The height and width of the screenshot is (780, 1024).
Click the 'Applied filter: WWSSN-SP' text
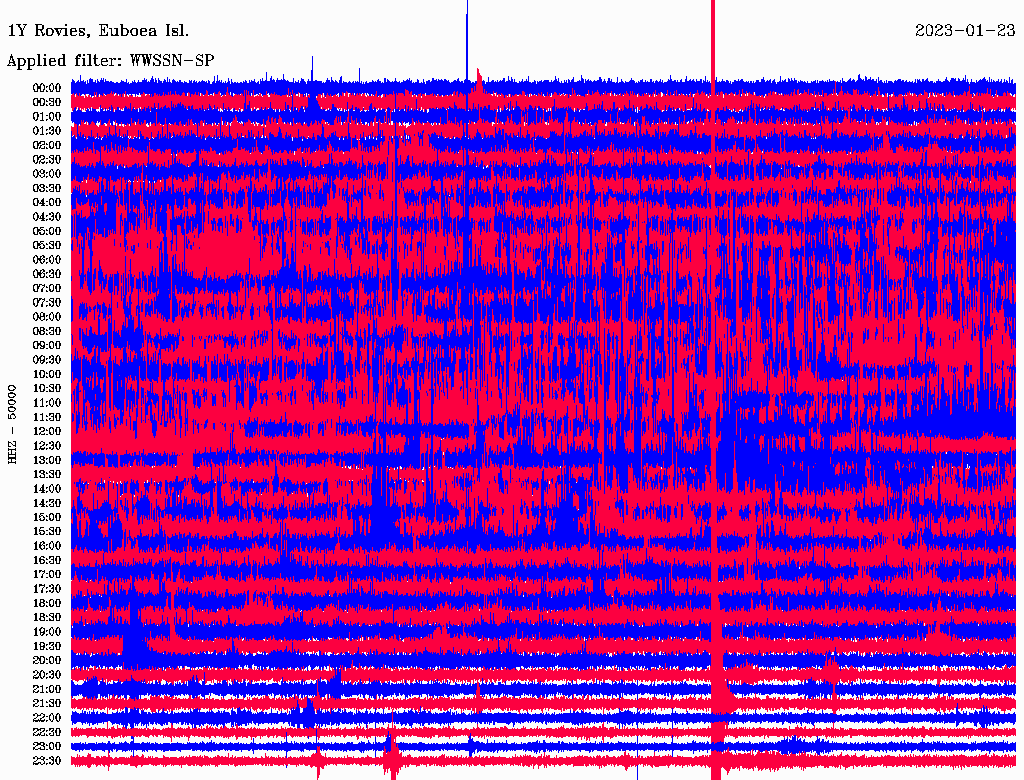(x=110, y=61)
